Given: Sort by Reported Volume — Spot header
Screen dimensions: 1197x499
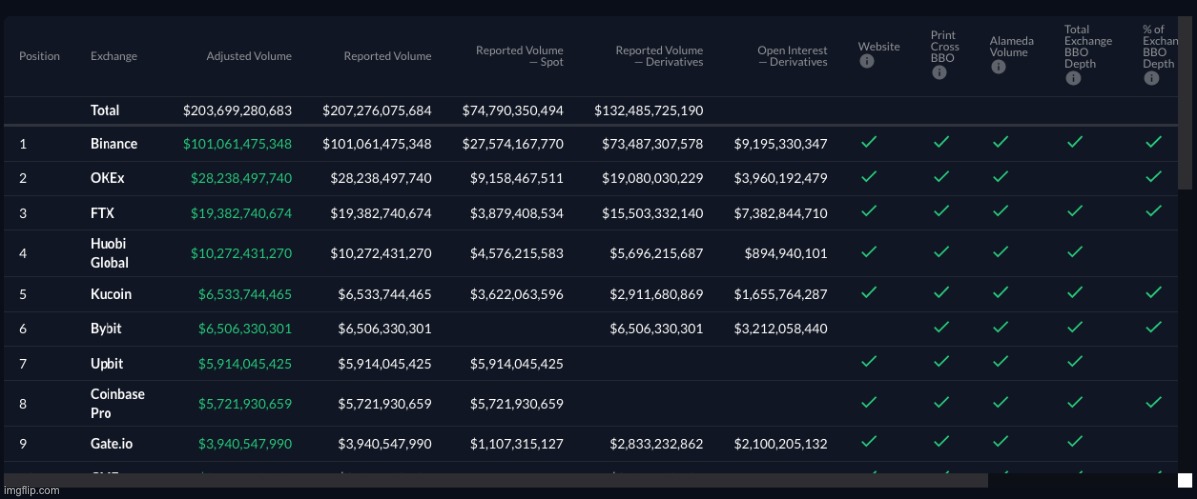Looking at the screenshot, I should point(519,56).
